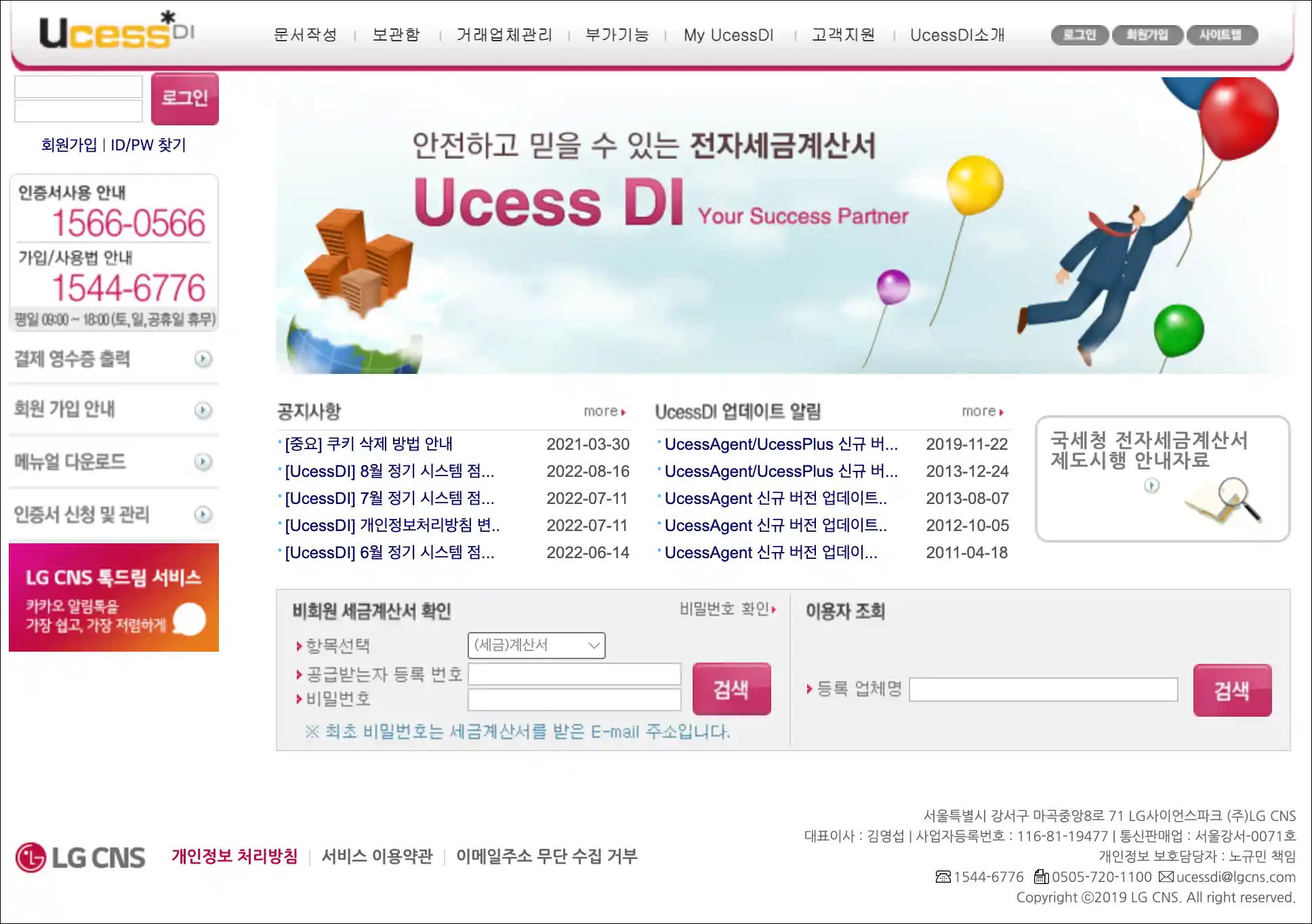Viewport: 1312px width, 924px height.
Task: Open the LG CNS 톡드림 서비스 banner
Action: click(114, 597)
